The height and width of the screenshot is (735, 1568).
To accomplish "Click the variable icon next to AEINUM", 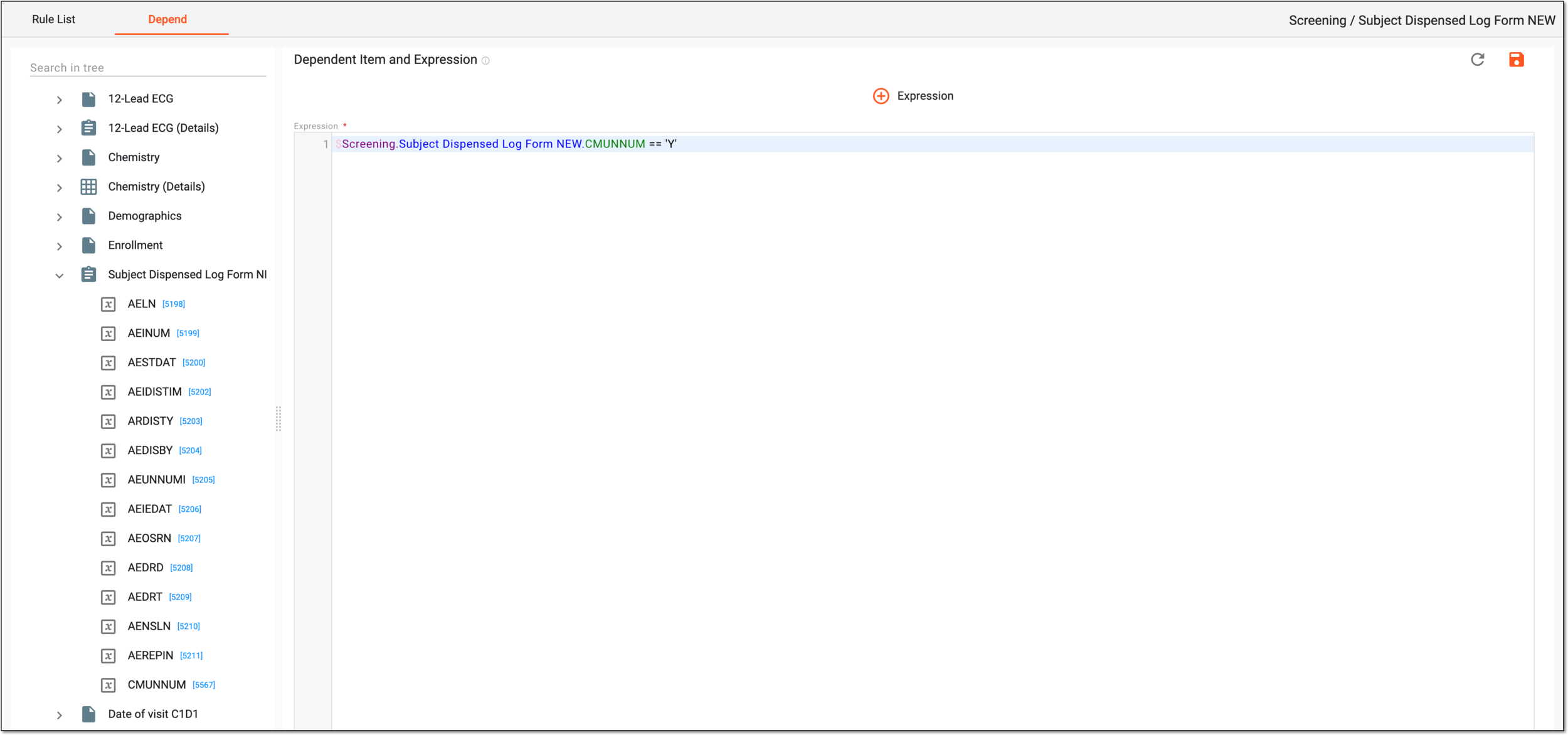I will click(x=109, y=334).
